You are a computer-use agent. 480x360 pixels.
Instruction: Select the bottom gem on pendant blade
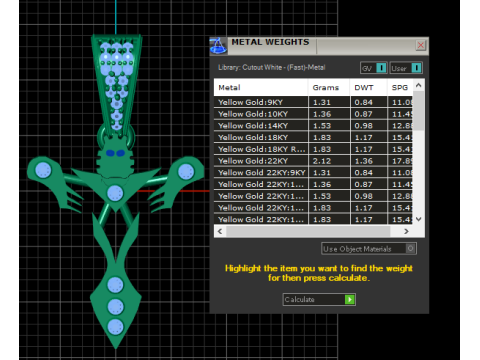[x=115, y=327]
